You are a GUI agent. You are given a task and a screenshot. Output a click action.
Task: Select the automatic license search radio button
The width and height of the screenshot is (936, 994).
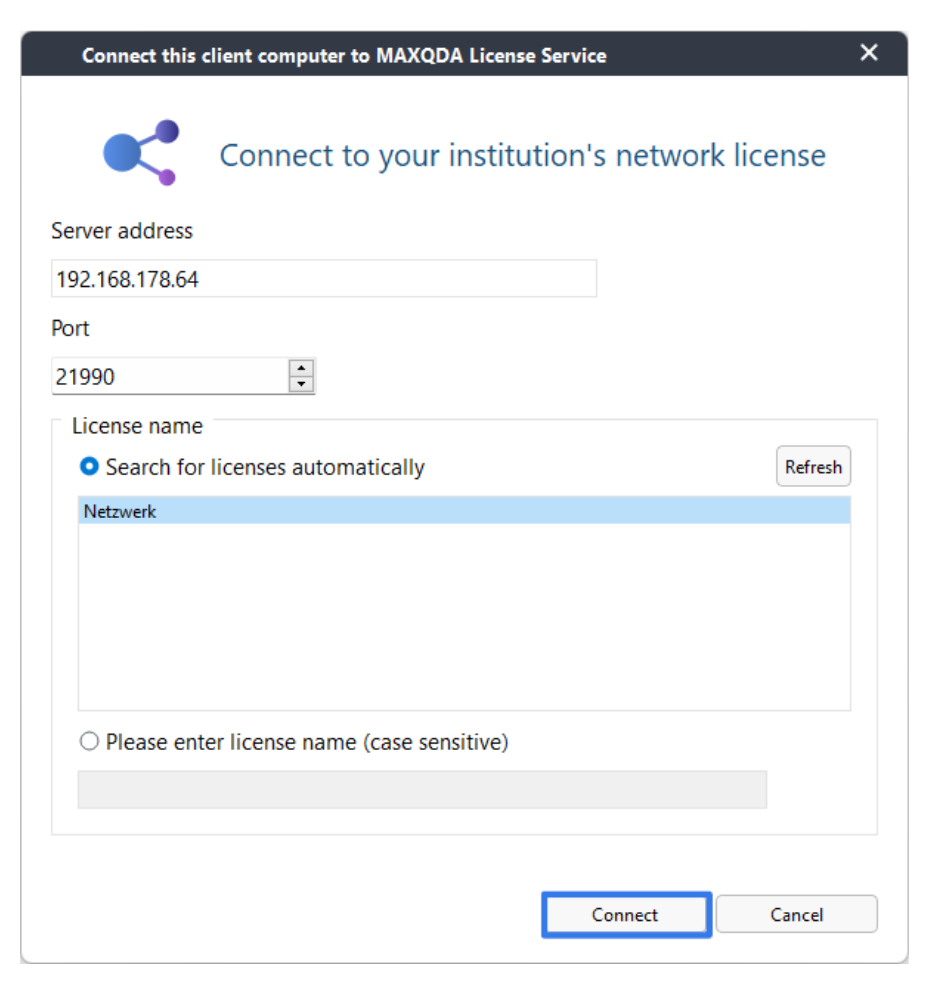pos(89,467)
